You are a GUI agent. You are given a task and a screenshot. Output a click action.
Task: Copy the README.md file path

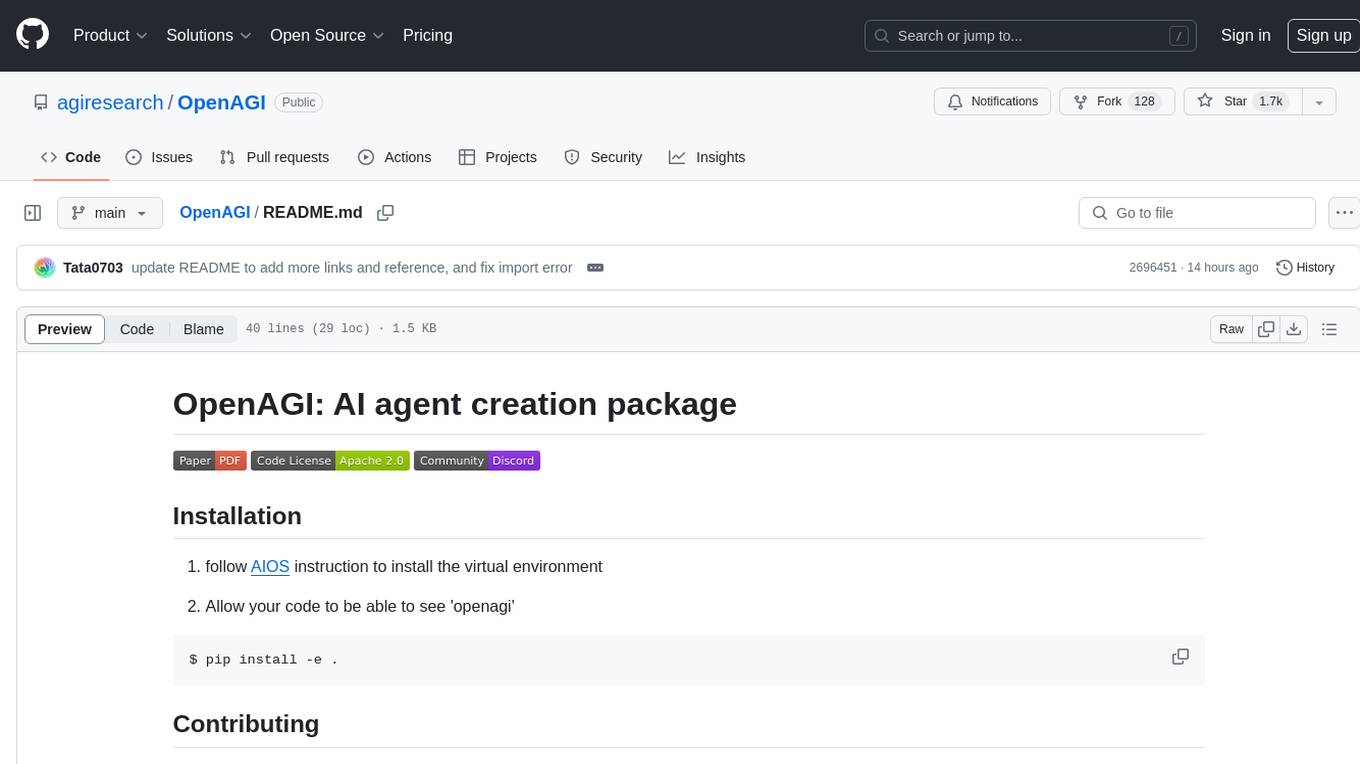pos(385,213)
